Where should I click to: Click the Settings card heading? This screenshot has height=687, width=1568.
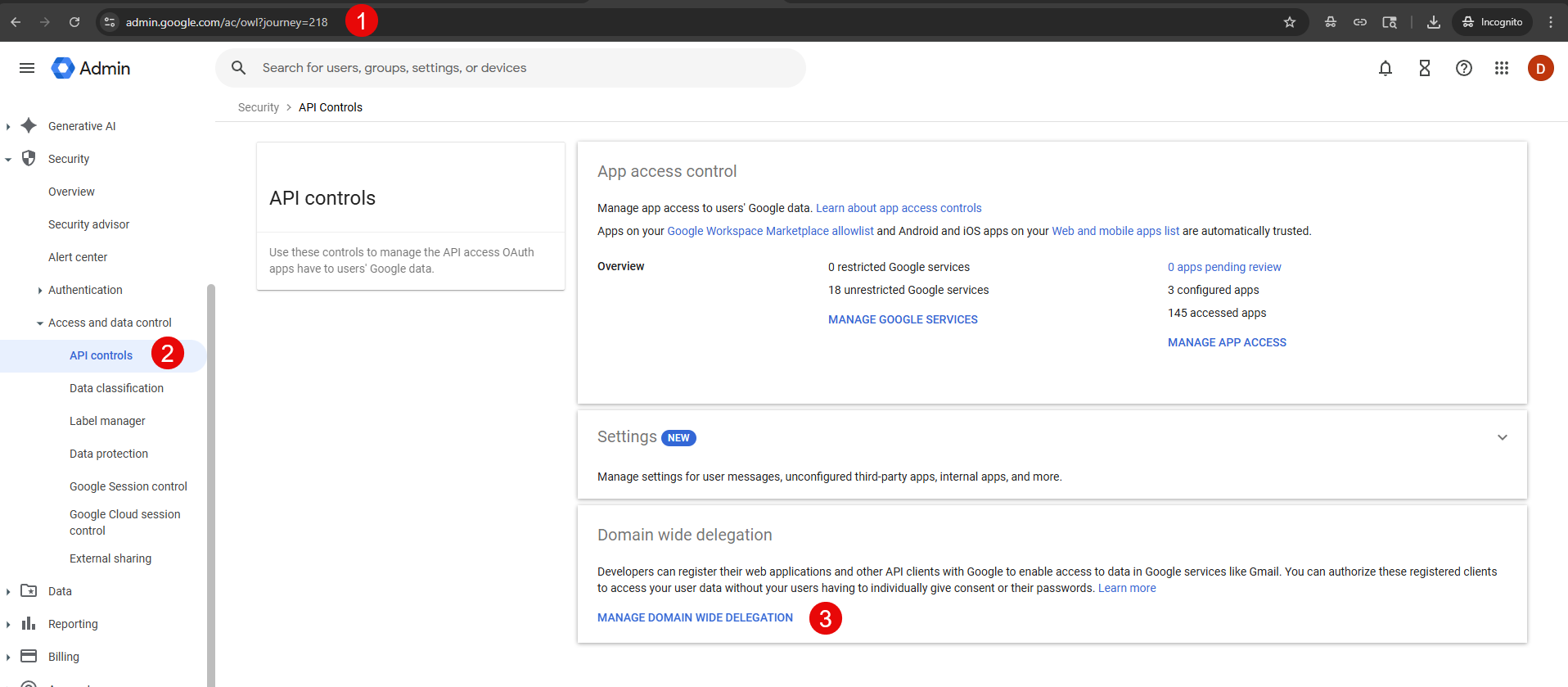[x=627, y=436]
